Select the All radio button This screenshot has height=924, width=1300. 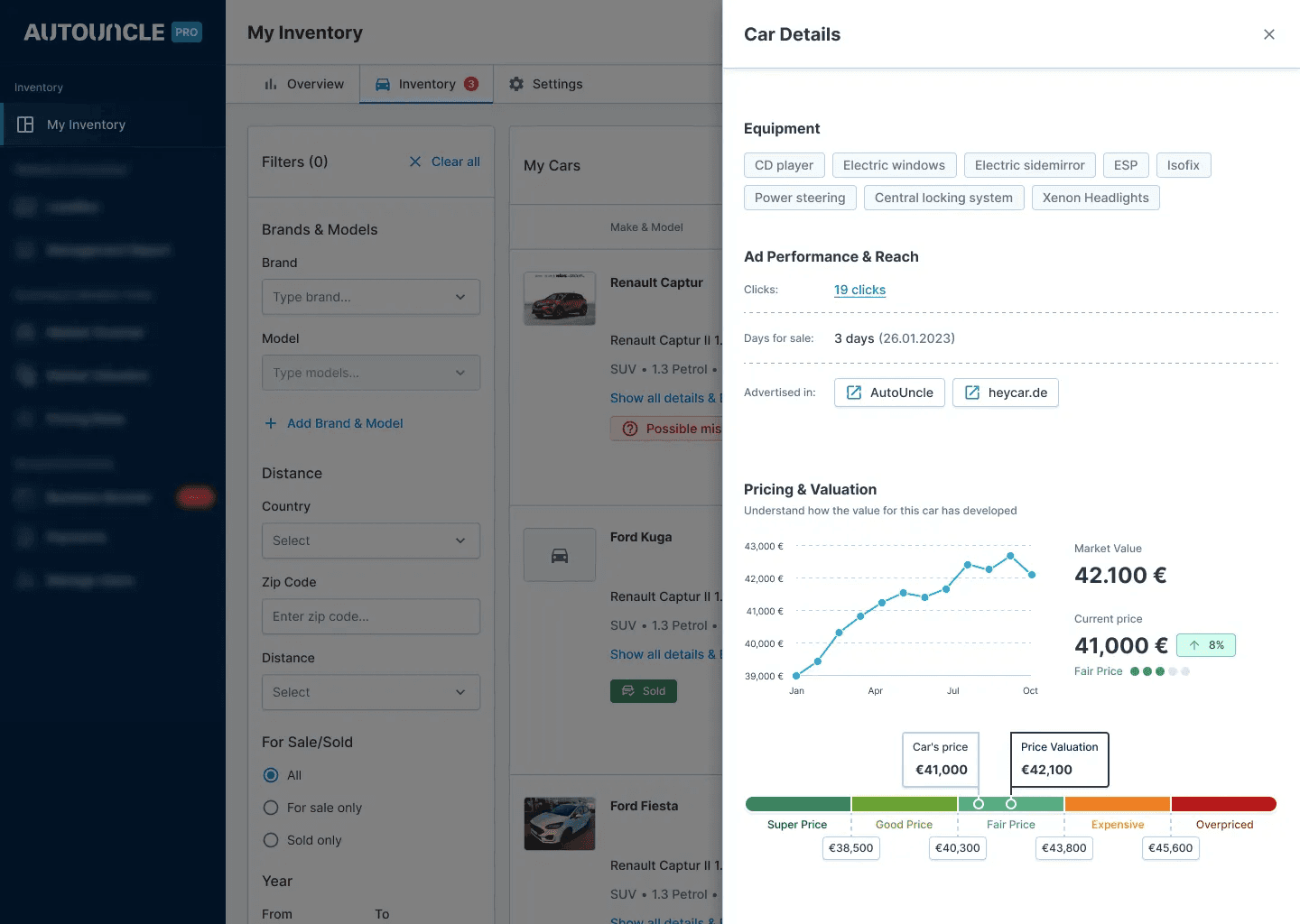coord(271,775)
